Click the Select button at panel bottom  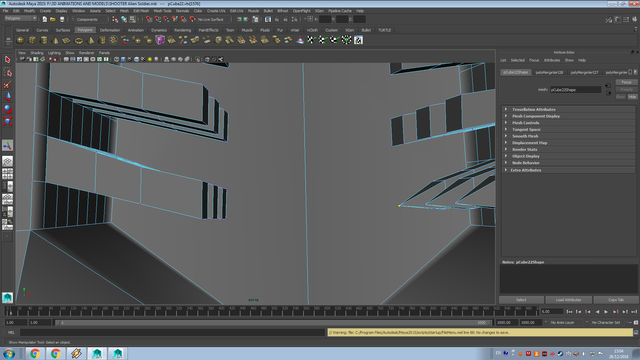(x=521, y=300)
